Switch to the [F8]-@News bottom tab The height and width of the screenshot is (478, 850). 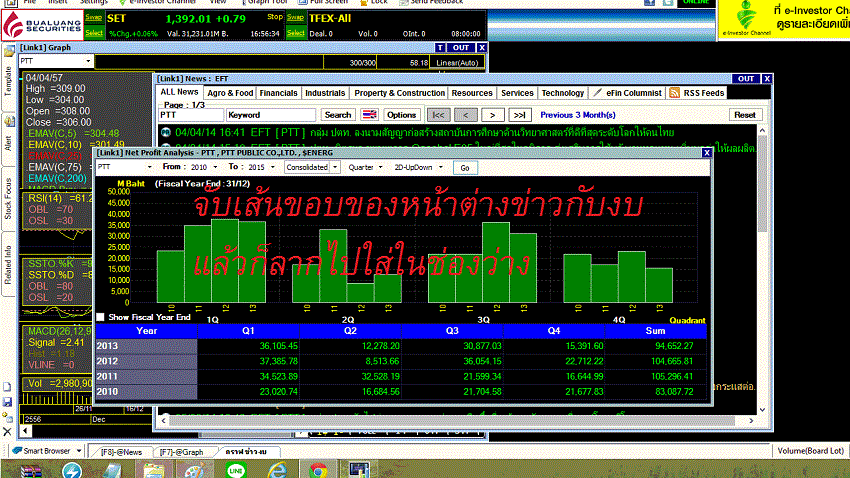121,452
